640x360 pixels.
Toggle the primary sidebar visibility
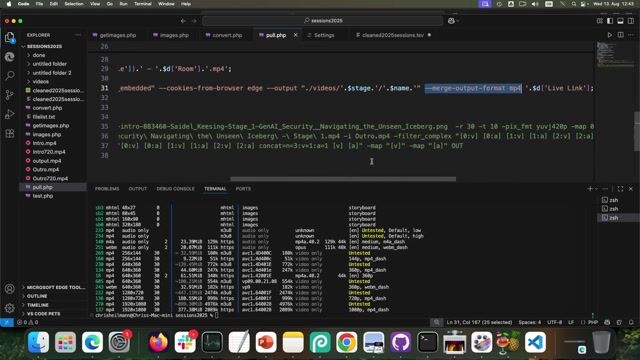pos(610,21)
